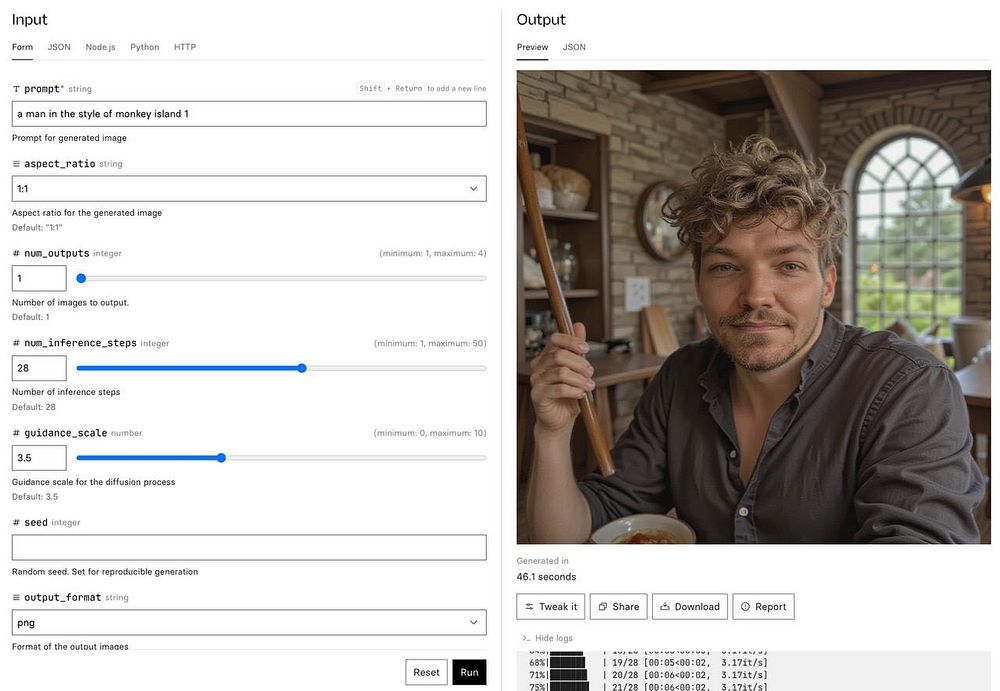Screen dimensions: 1000x691
Task: Click the 'Number of images to output.' text
Action: (70, 302)
